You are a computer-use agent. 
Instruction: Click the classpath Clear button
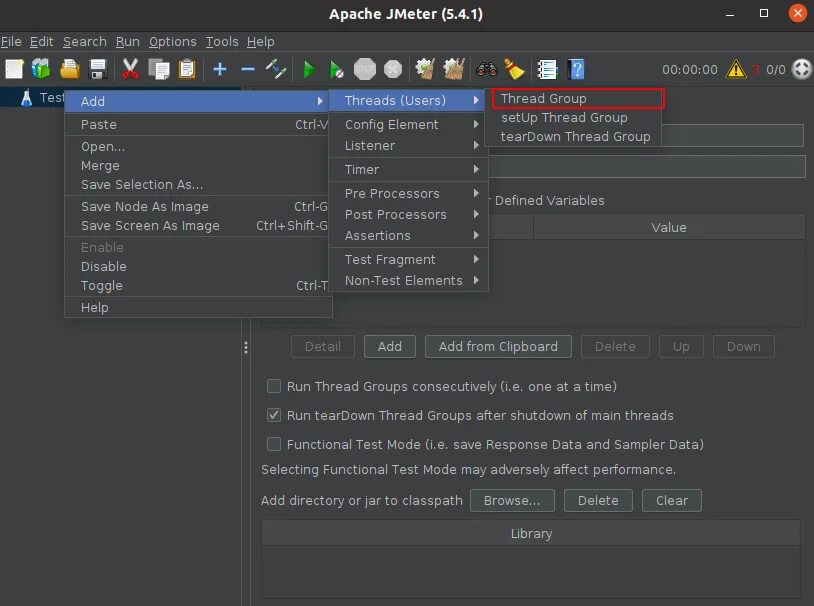(x=671, y=501)
